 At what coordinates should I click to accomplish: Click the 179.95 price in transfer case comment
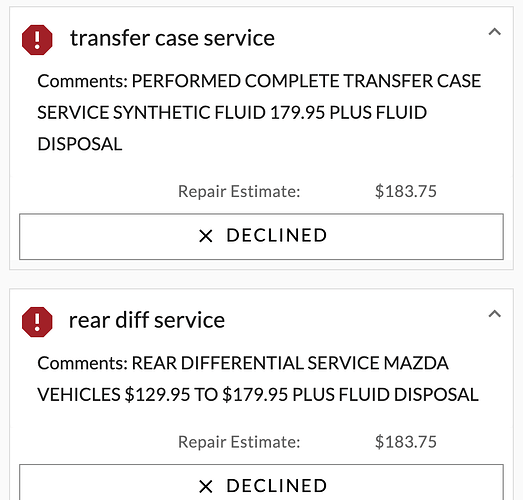click(298, 113)
